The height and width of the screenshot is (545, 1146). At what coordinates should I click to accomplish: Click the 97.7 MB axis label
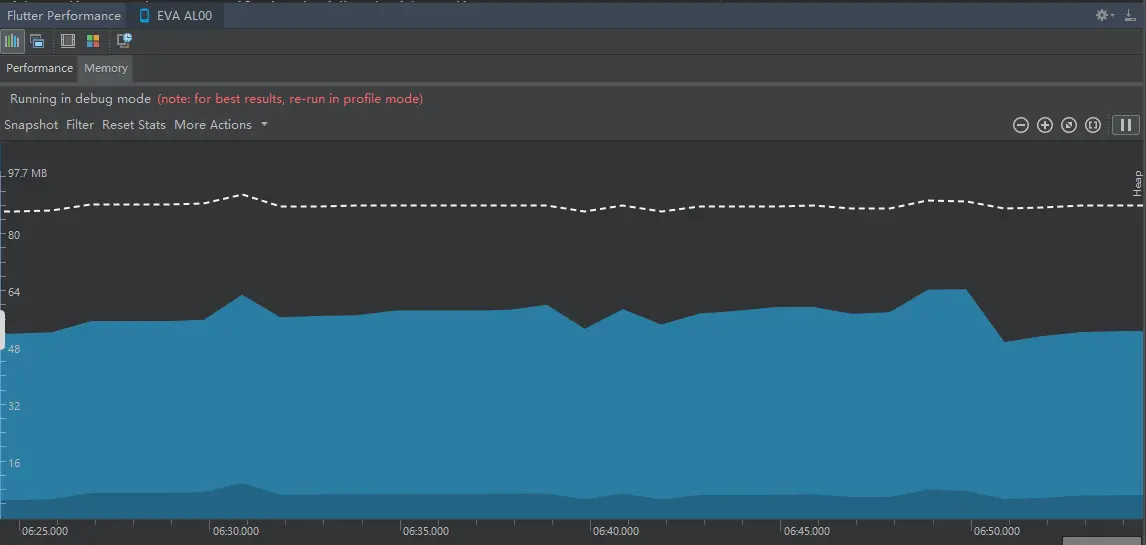pyautogui.click(x=28, y=174)
